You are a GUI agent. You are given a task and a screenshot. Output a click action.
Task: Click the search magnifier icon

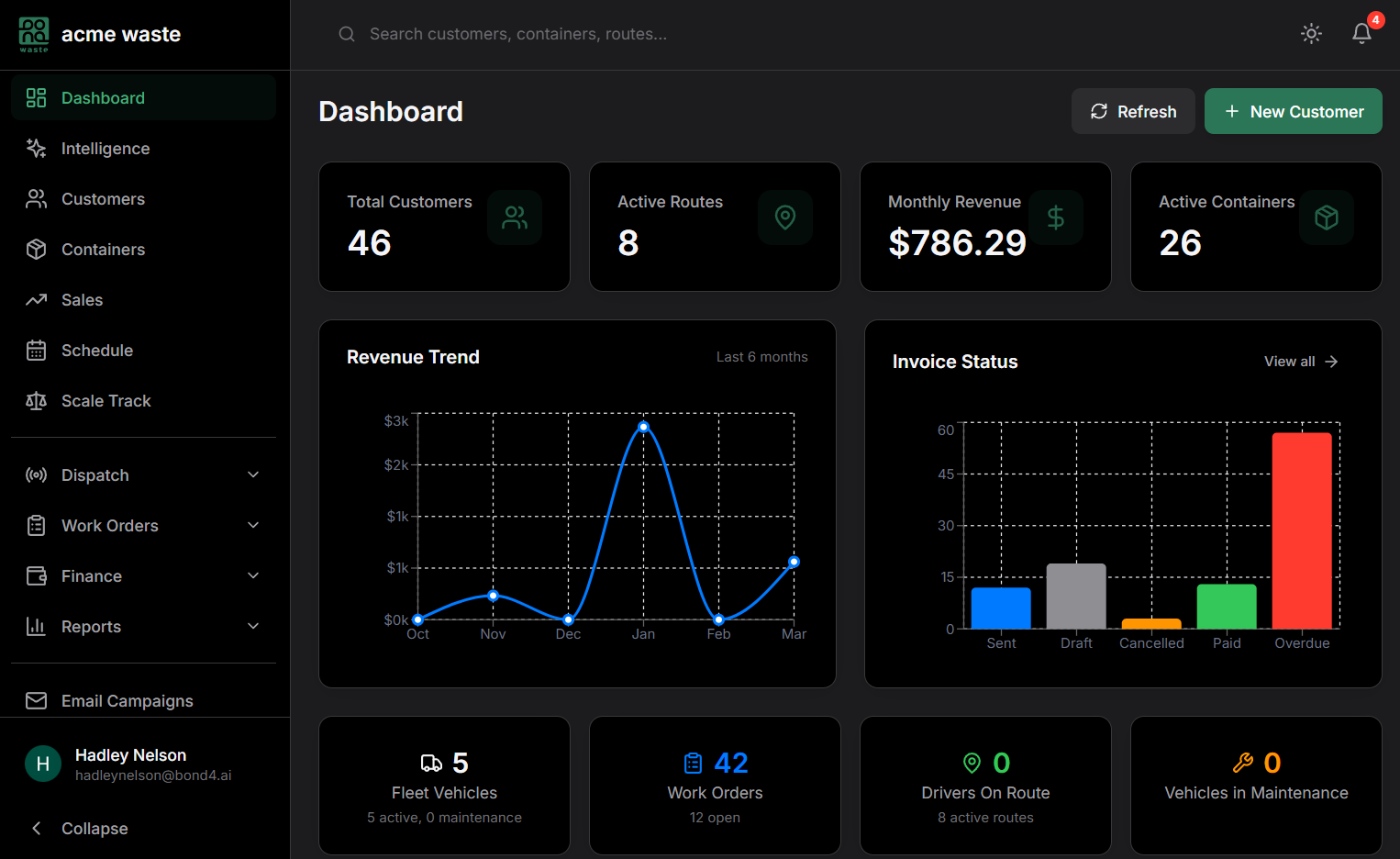pyautogui.click(x=346, y=33)
